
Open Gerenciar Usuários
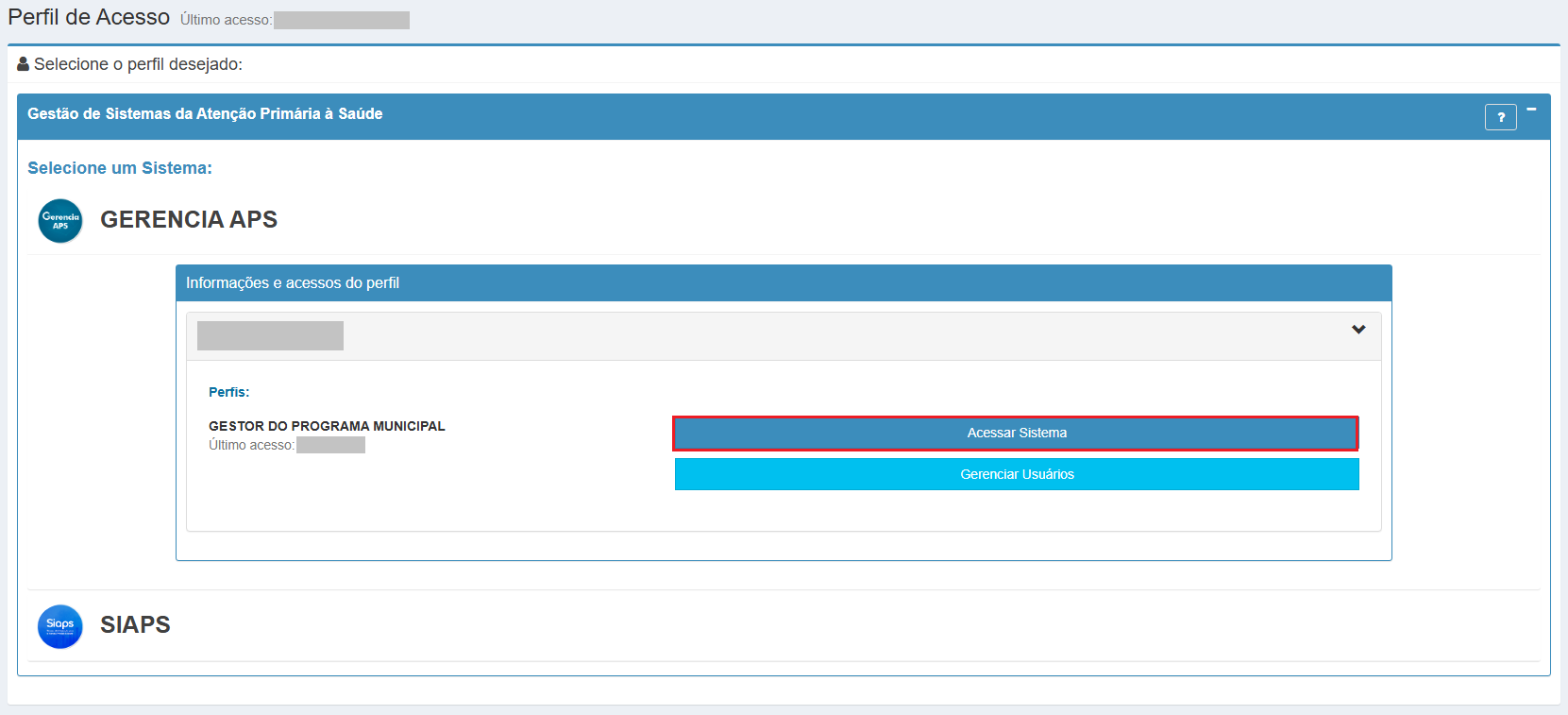pyautogui.click(x=1017, y=474)
